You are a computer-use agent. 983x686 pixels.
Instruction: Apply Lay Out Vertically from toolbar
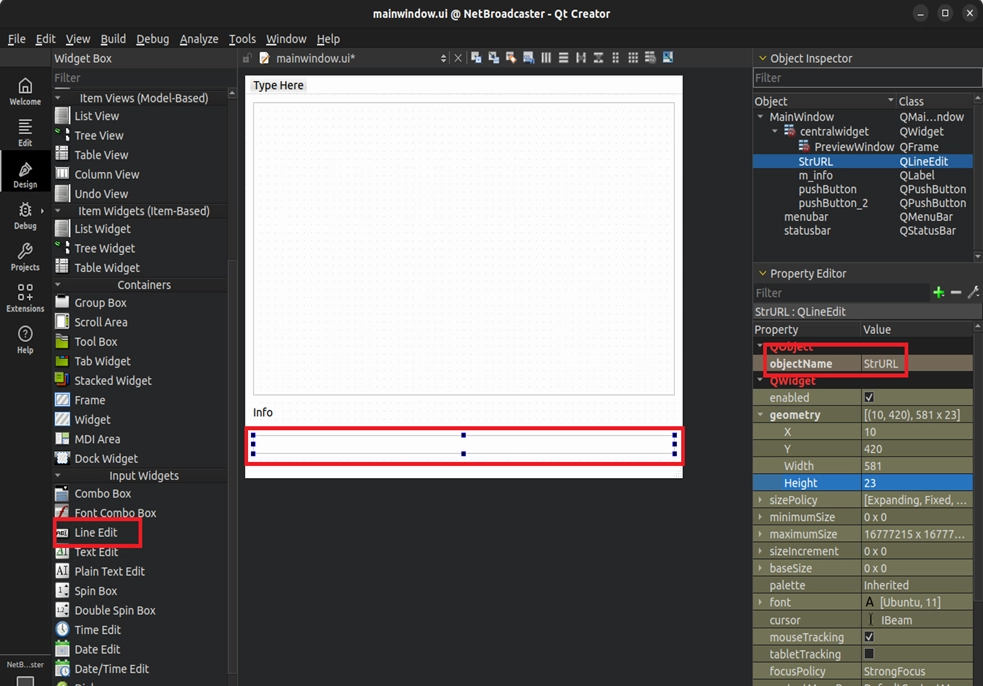(x=564, y=58)
